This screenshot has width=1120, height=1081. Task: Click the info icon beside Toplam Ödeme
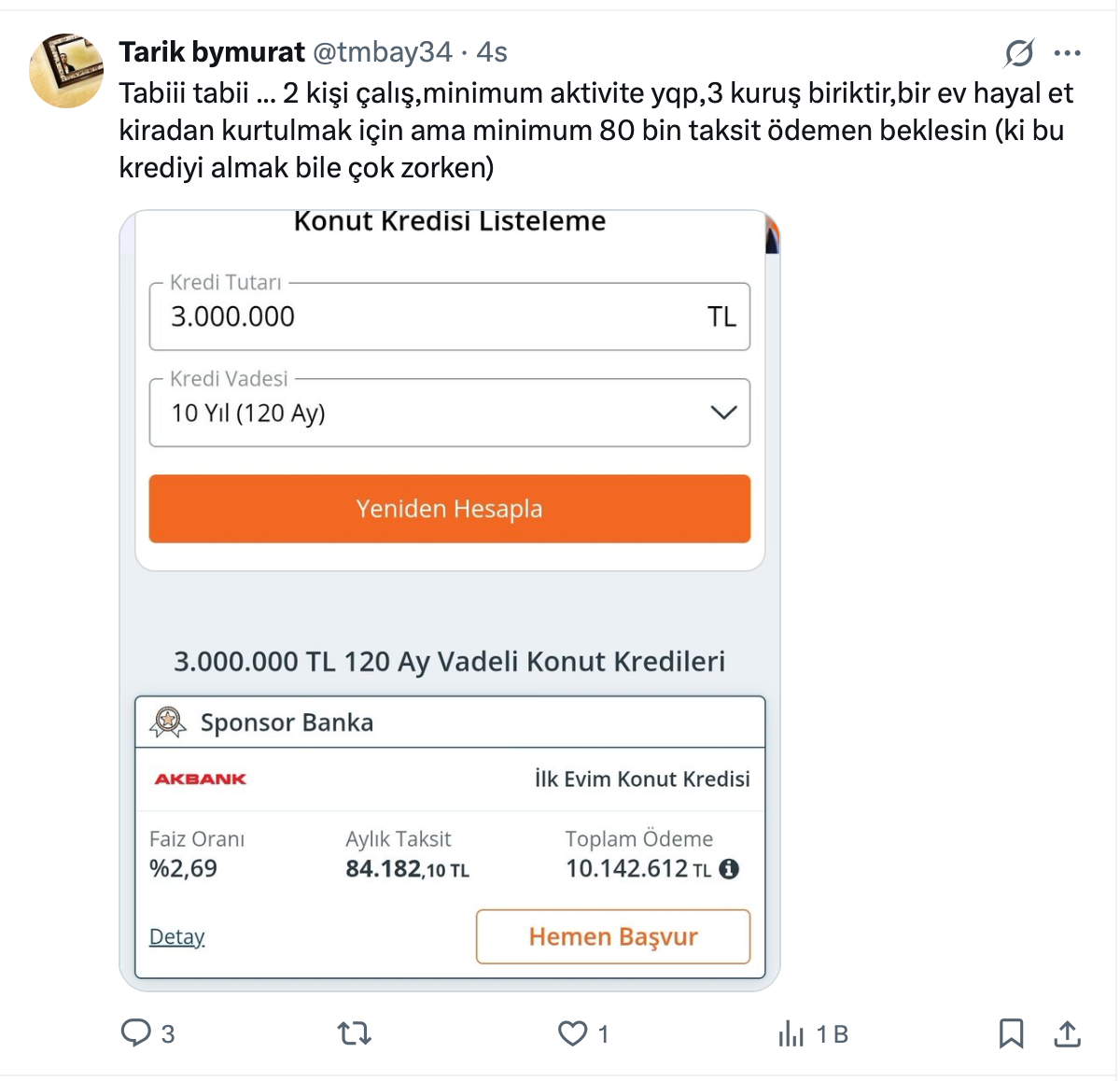[729, 869]
